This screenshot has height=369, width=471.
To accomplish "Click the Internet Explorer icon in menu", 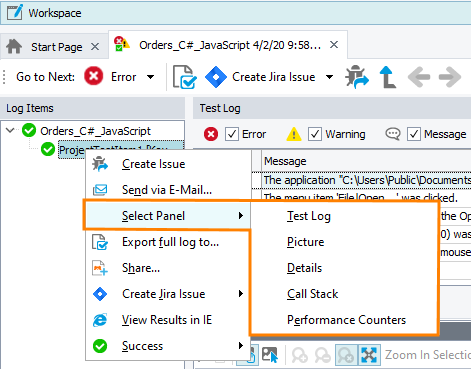I will click(100, 320).
